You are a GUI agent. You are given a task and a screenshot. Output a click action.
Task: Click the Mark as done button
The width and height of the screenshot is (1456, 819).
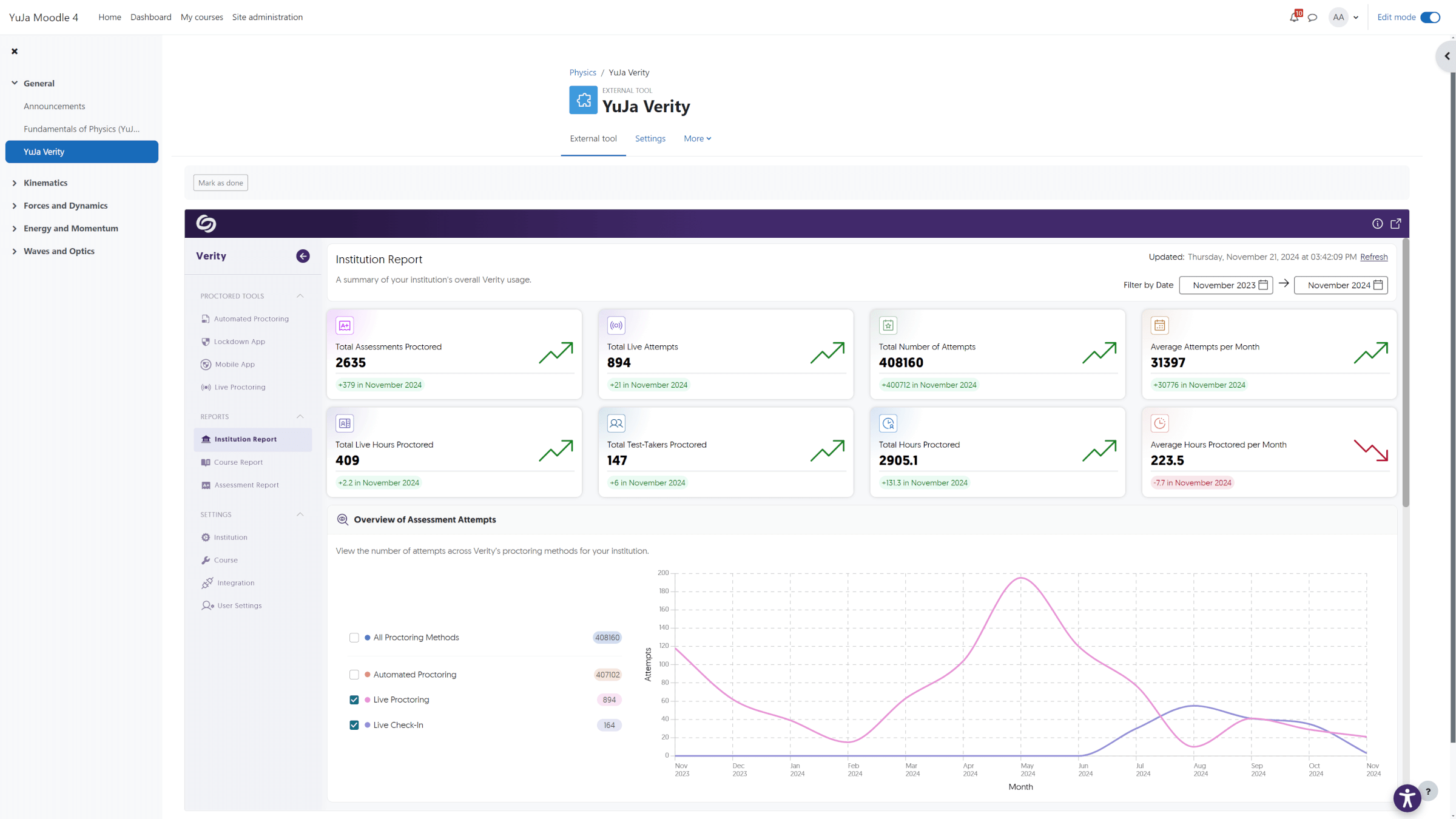click(221, 183)
